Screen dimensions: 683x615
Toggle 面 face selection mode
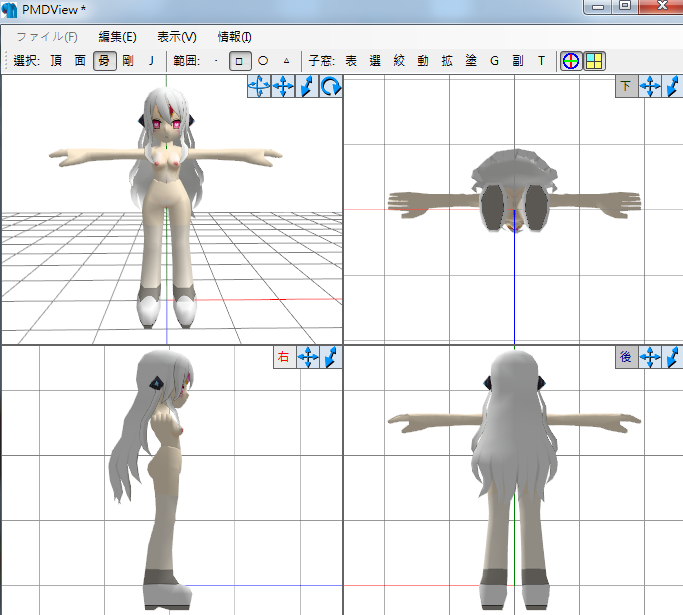pyautogui.click(x=80, y=61)
